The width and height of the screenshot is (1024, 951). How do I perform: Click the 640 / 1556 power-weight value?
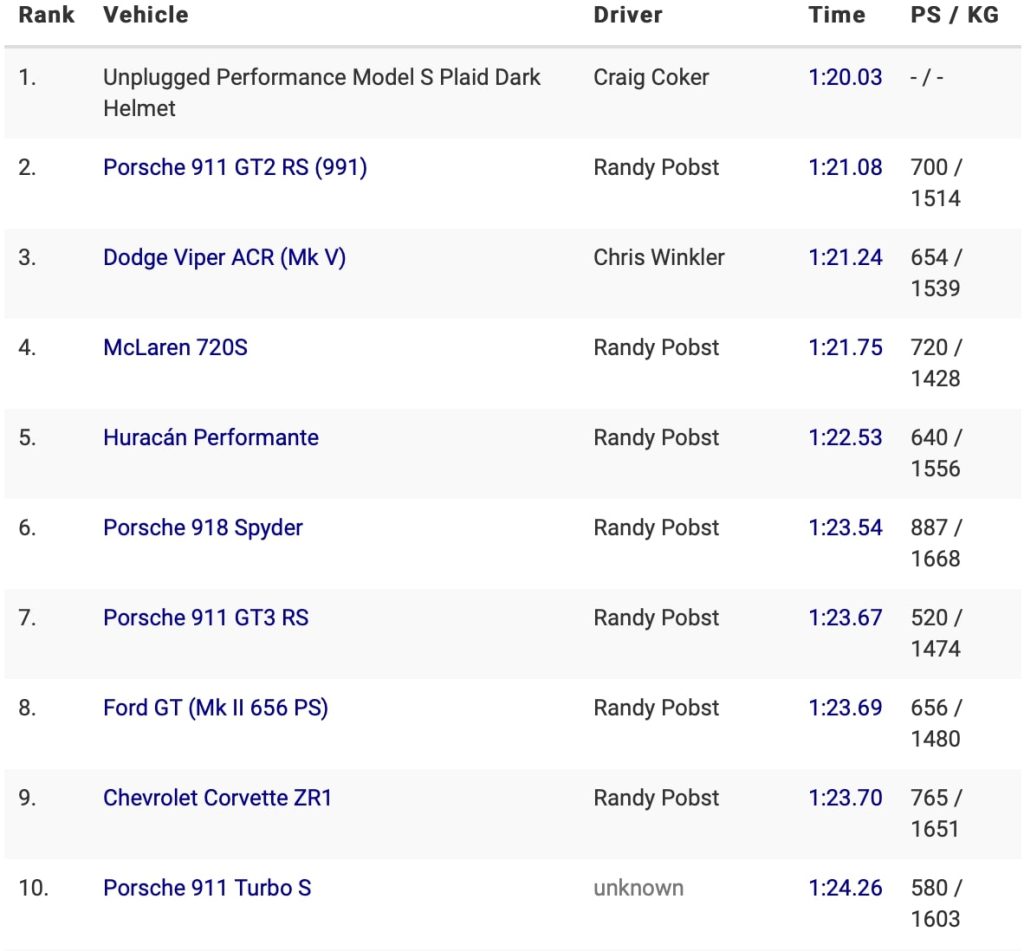936,453
